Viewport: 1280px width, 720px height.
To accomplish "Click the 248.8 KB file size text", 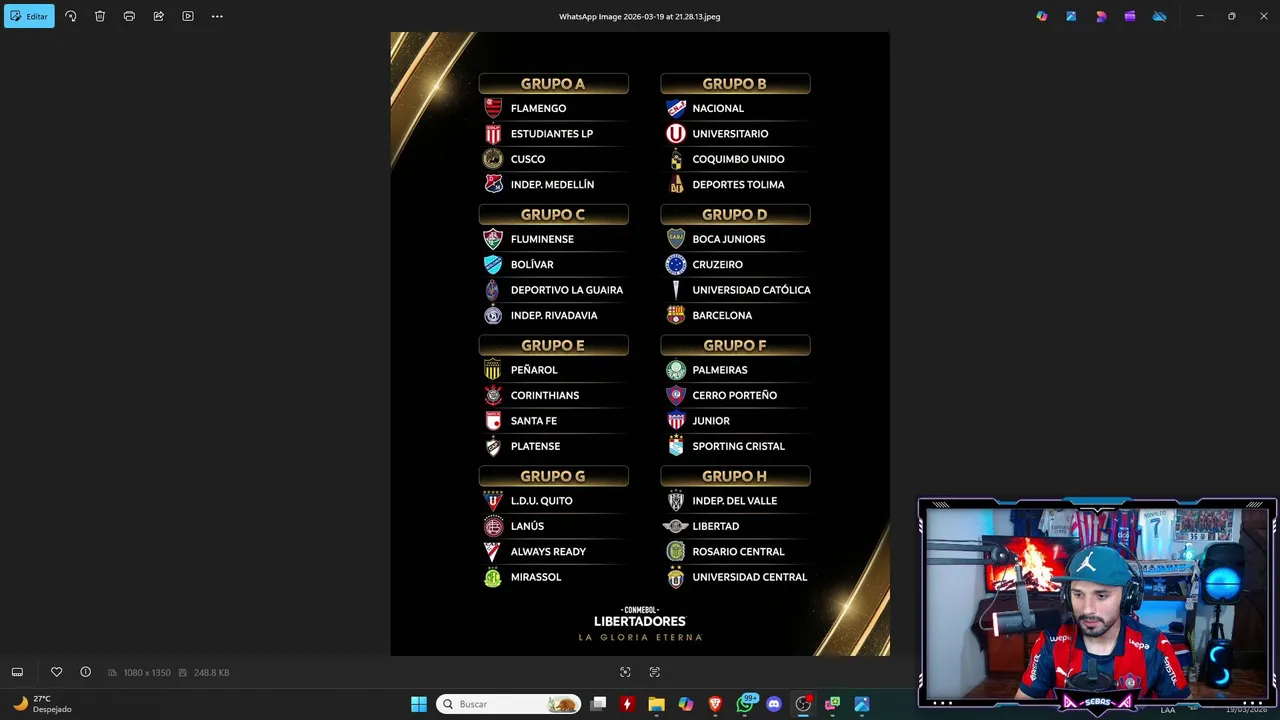I will [211, 673].
